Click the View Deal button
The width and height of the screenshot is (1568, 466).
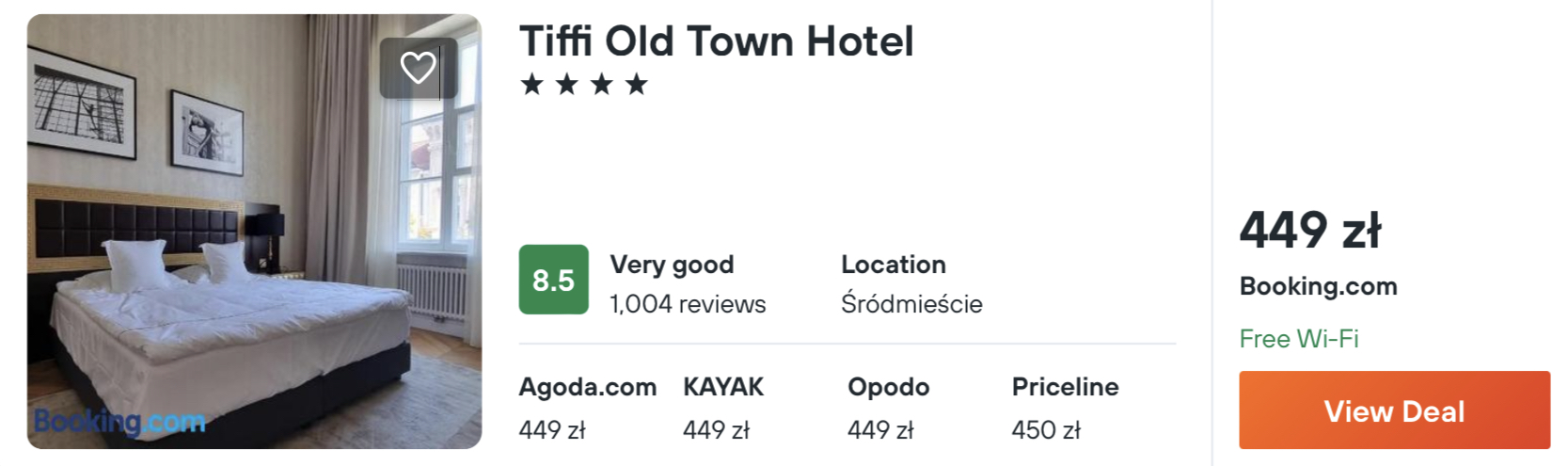coord(1394,410)
